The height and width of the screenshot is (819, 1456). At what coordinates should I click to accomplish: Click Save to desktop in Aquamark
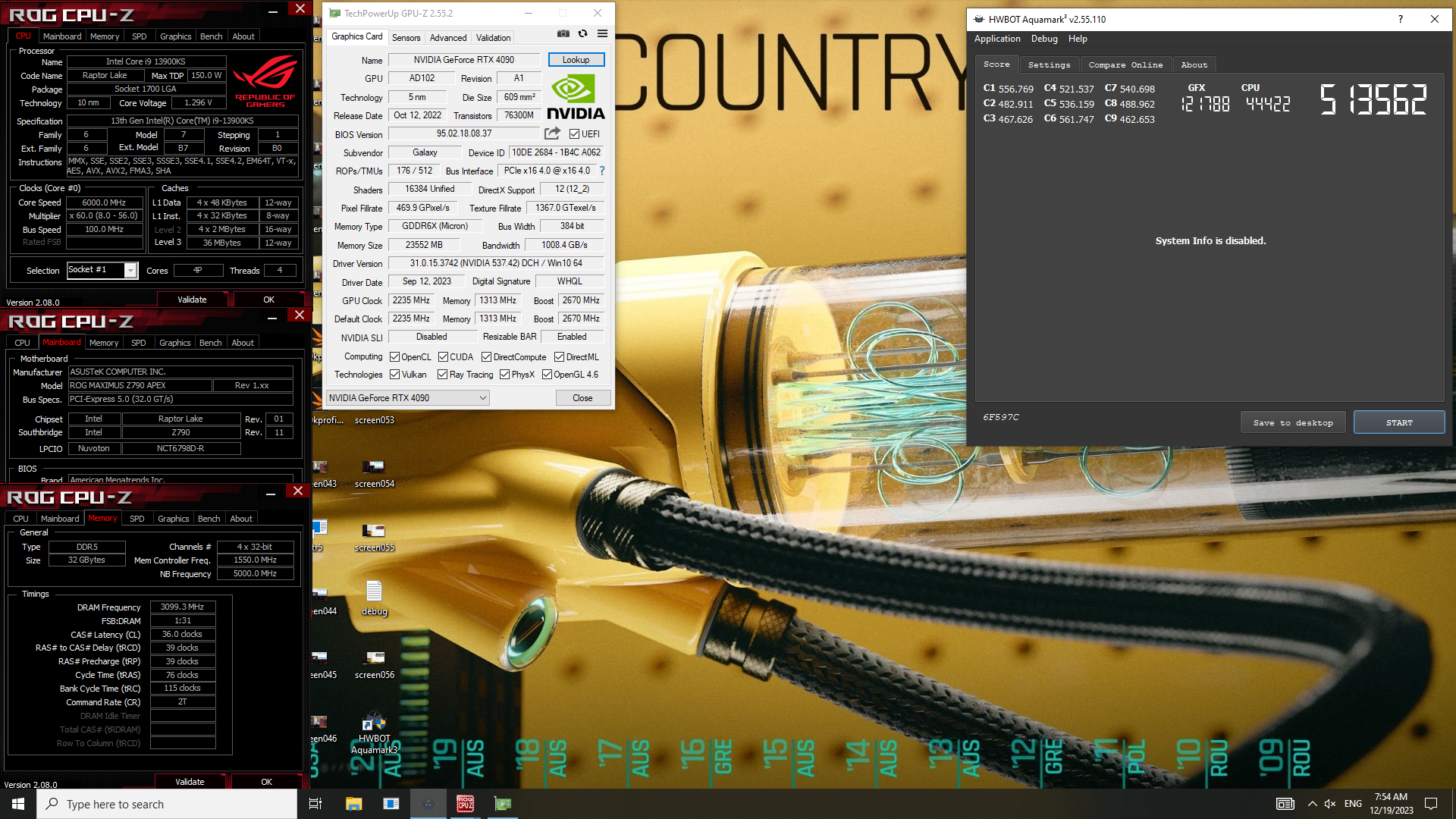tap(1292, 422)
